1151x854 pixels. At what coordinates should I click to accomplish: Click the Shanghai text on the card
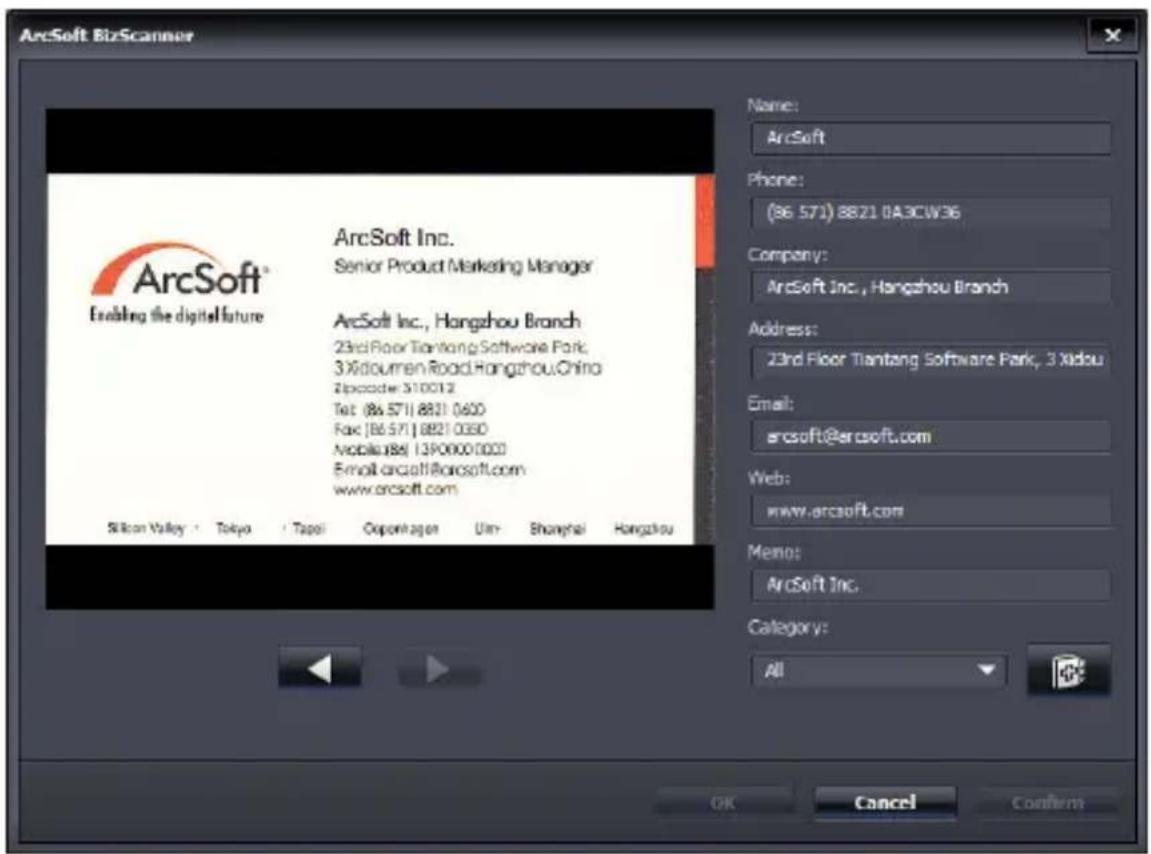pos(558,529)
